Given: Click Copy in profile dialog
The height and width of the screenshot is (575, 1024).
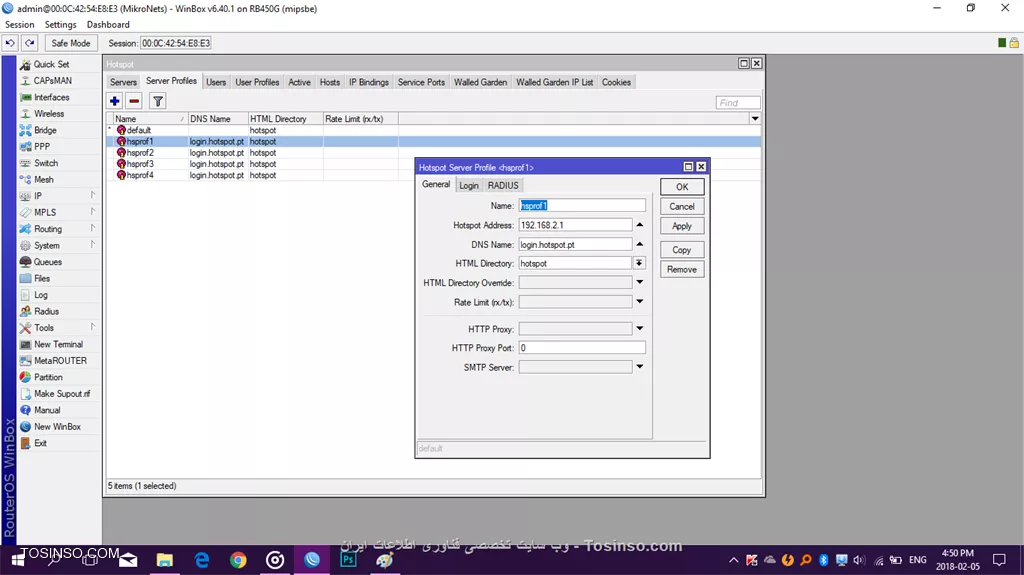Looking at the screenshot, I should pos(682,250).
